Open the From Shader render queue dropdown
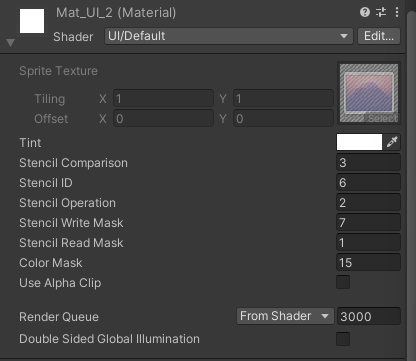The height and width of the screenshot is (361, 416). (285, 316)
